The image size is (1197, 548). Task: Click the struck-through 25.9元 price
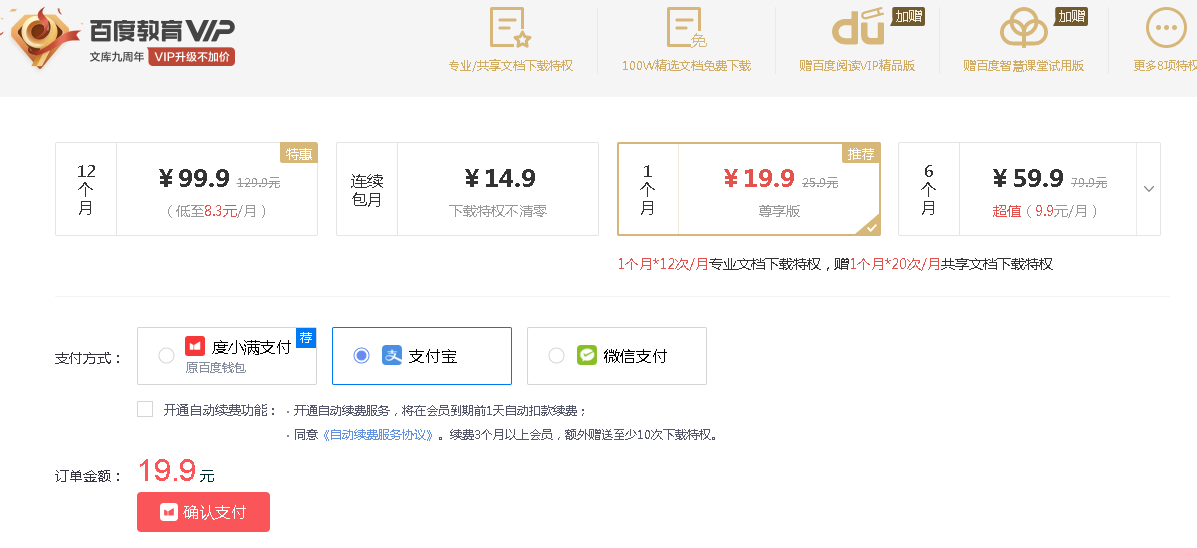click(820, 183)
